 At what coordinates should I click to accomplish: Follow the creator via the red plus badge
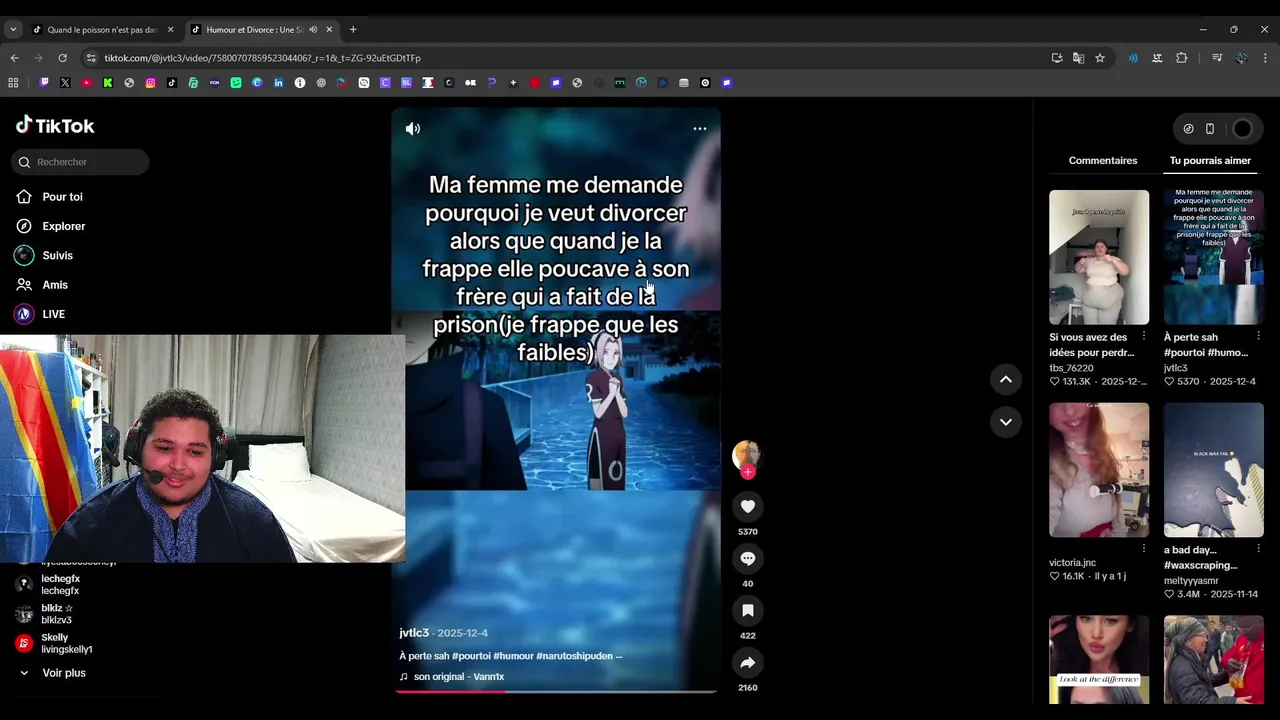click(748, 472)
